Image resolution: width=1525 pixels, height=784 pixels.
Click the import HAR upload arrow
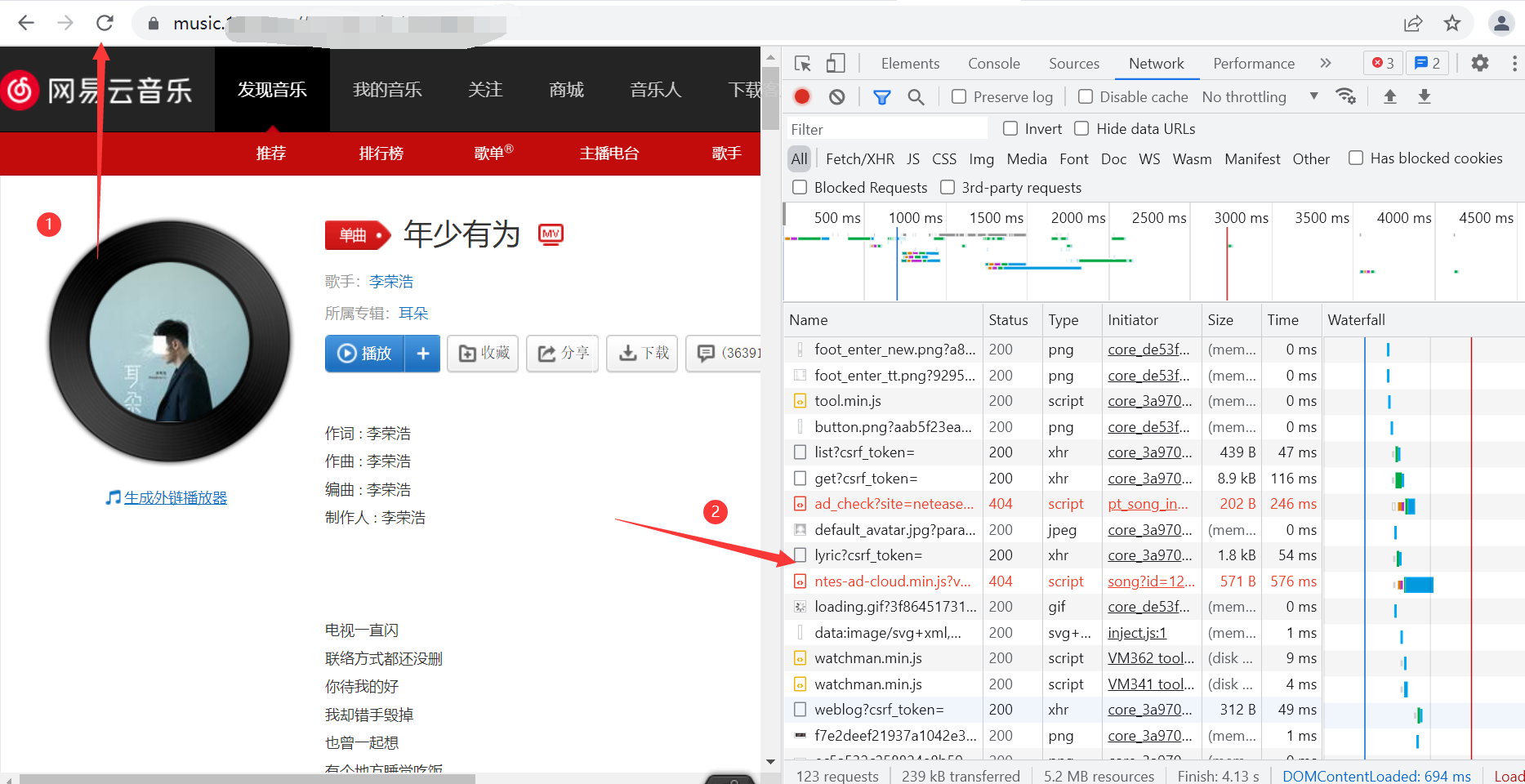click(x=1389, y=96)
